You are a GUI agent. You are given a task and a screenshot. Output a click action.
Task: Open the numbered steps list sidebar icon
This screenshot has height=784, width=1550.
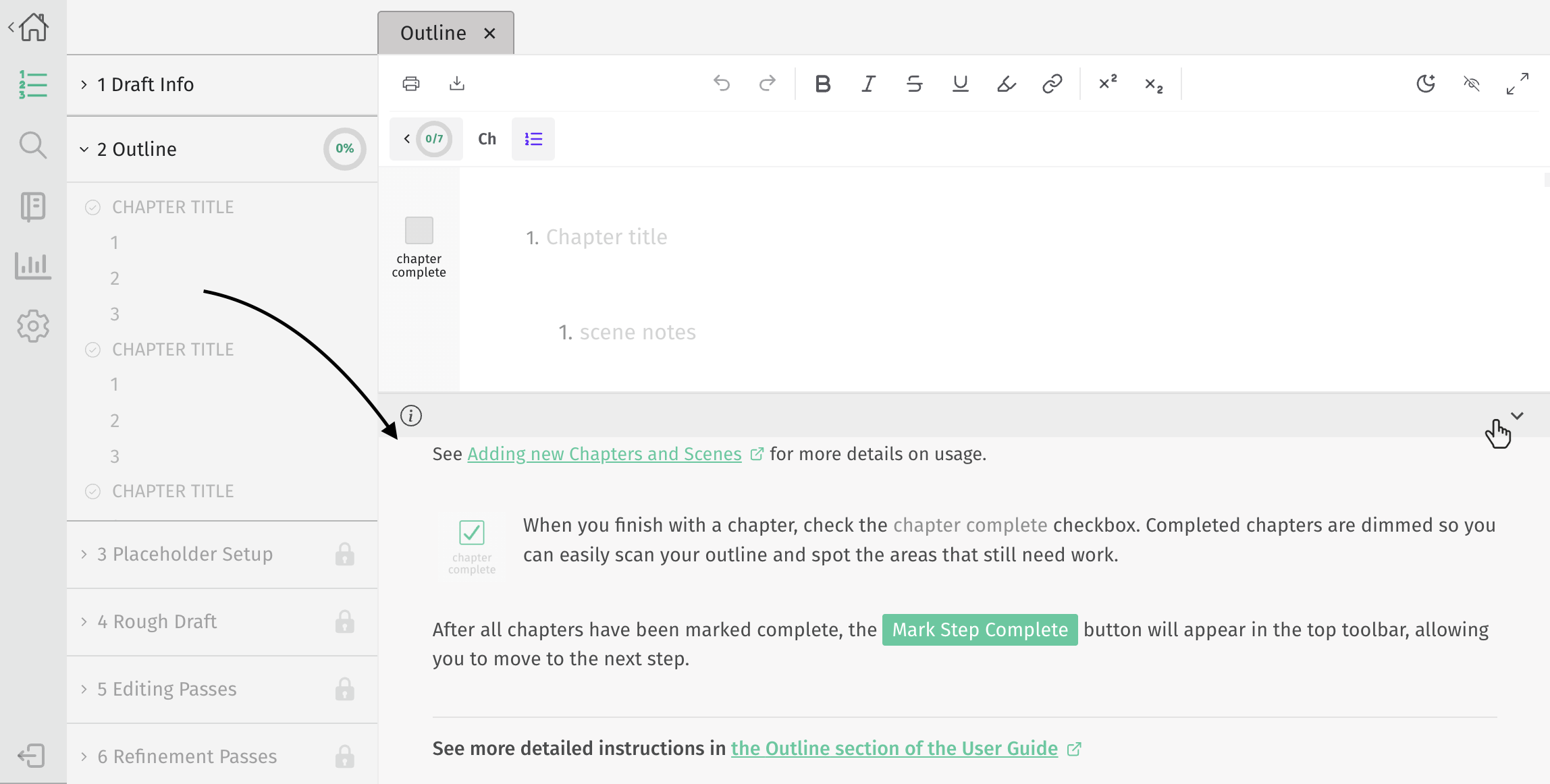pyautogui.click(x=33, y=85)
